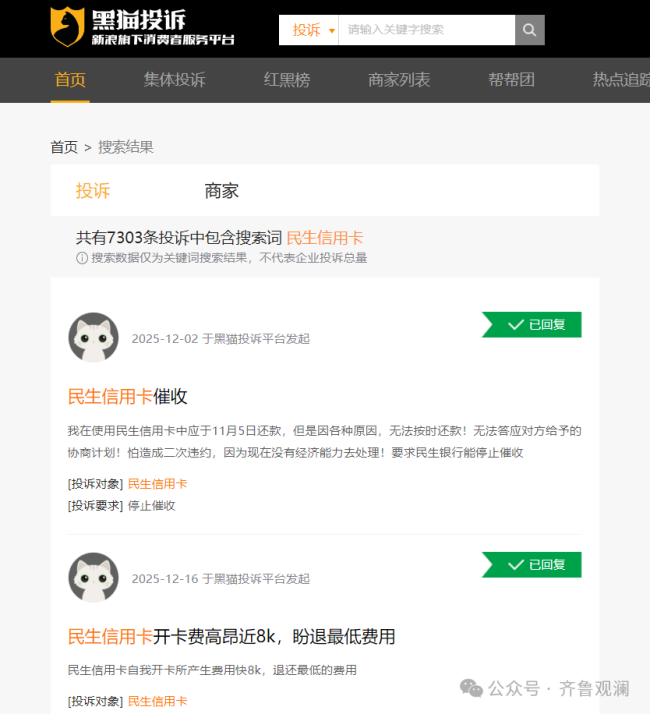The width and height of the screenshot is (650, 714).
Task: Click the 新浪旗下消费者服务平台 tagline
Action: (x=163, y=40)
